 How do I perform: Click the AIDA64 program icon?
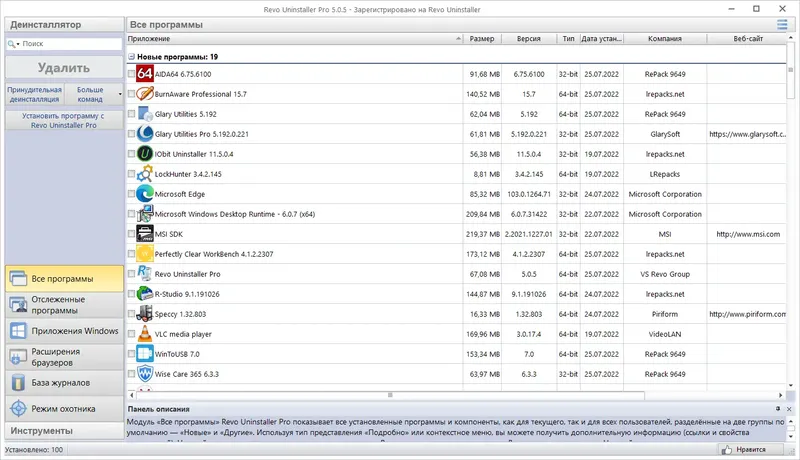point(145,74)
